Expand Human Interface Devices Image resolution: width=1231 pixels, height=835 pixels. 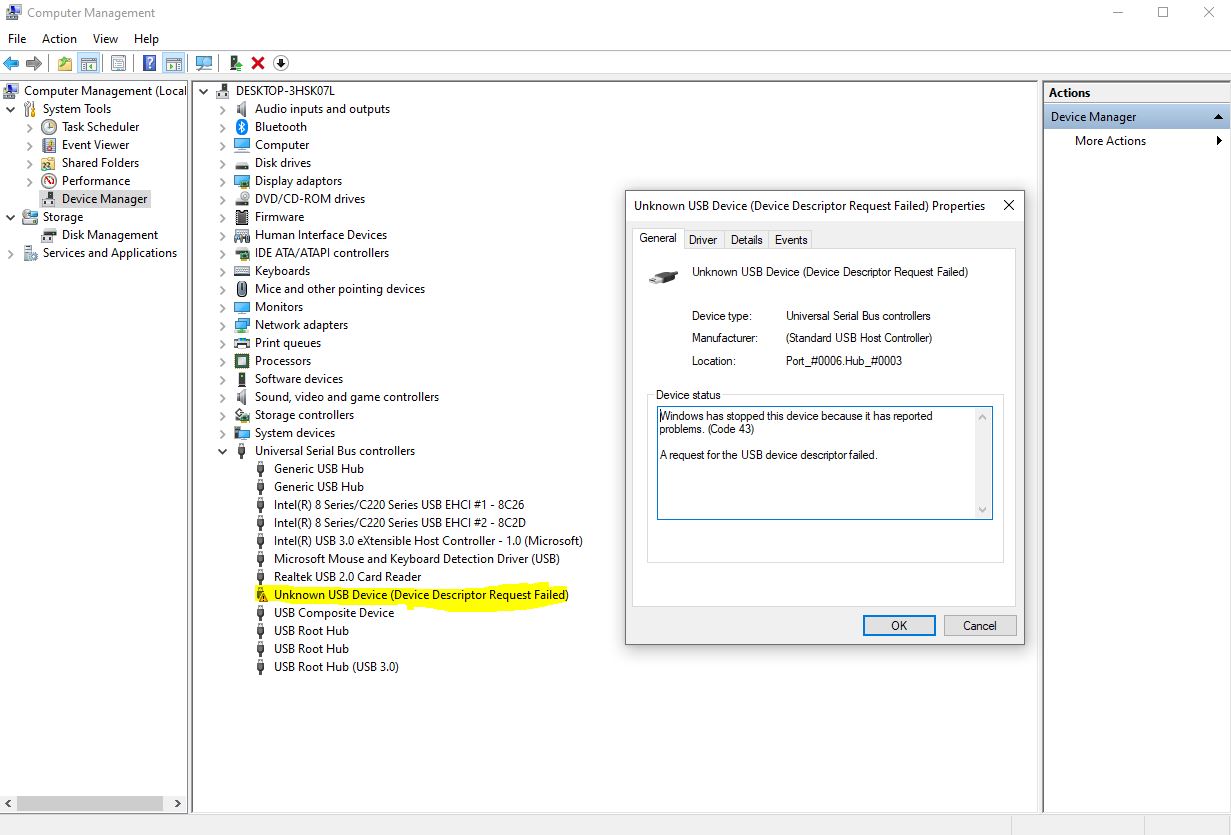click(x=222, y=235)
